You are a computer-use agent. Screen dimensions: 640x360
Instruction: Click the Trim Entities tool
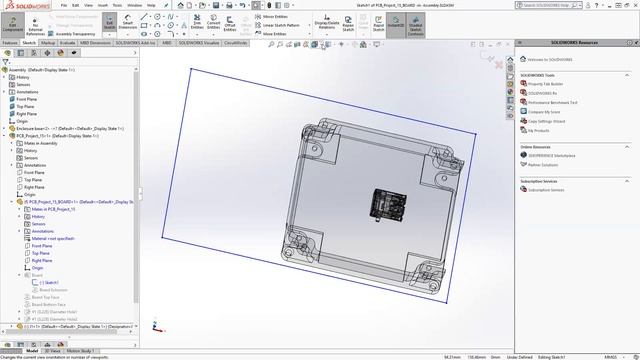tap(197, 22)
